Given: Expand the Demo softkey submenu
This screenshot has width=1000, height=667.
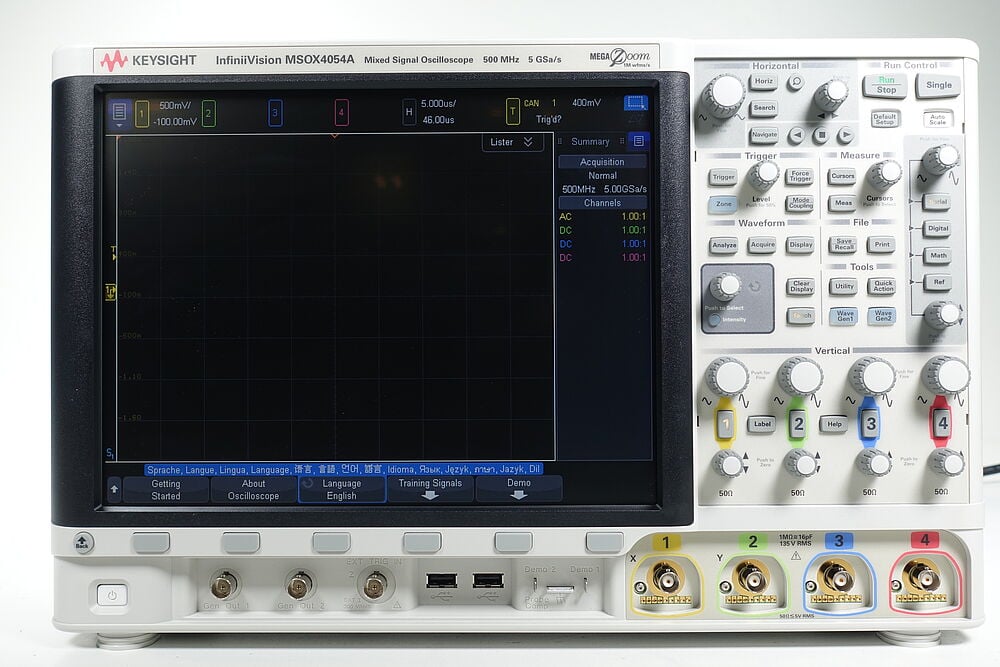Looking at the screenshot, I should (x=519, y=489).
